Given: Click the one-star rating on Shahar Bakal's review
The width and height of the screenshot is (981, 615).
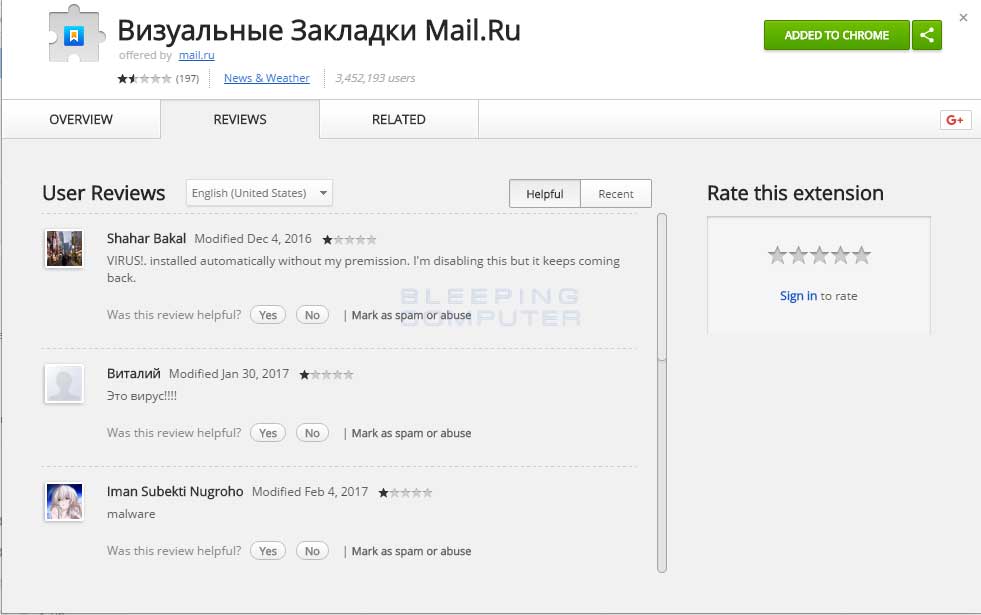Looking at the screenshot, I should tap(348, 239).
